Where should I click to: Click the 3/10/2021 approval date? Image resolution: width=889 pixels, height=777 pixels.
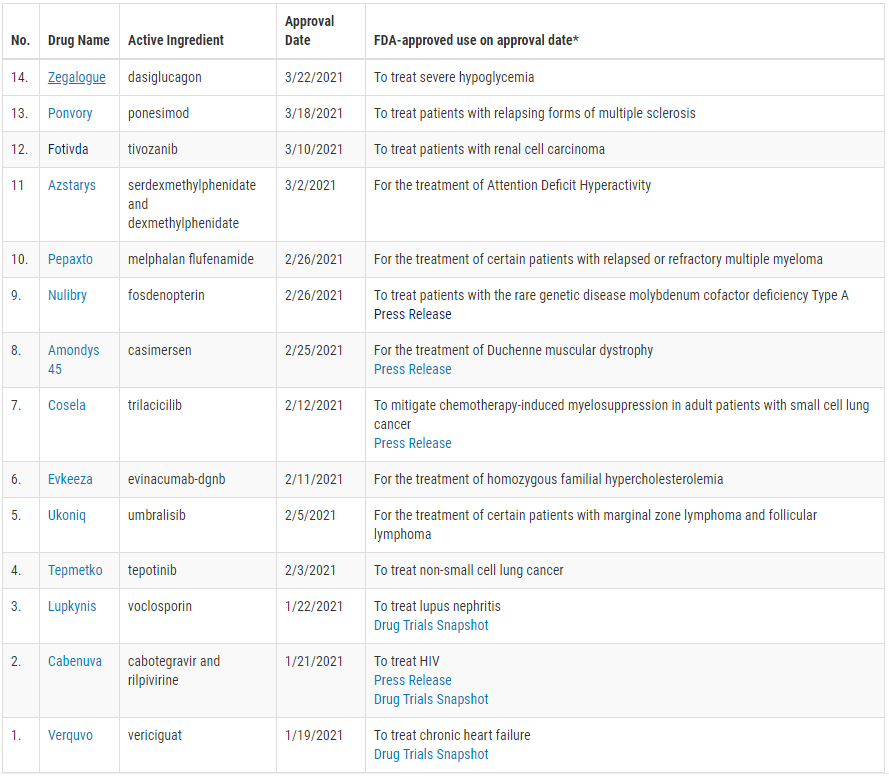[314, 149]
